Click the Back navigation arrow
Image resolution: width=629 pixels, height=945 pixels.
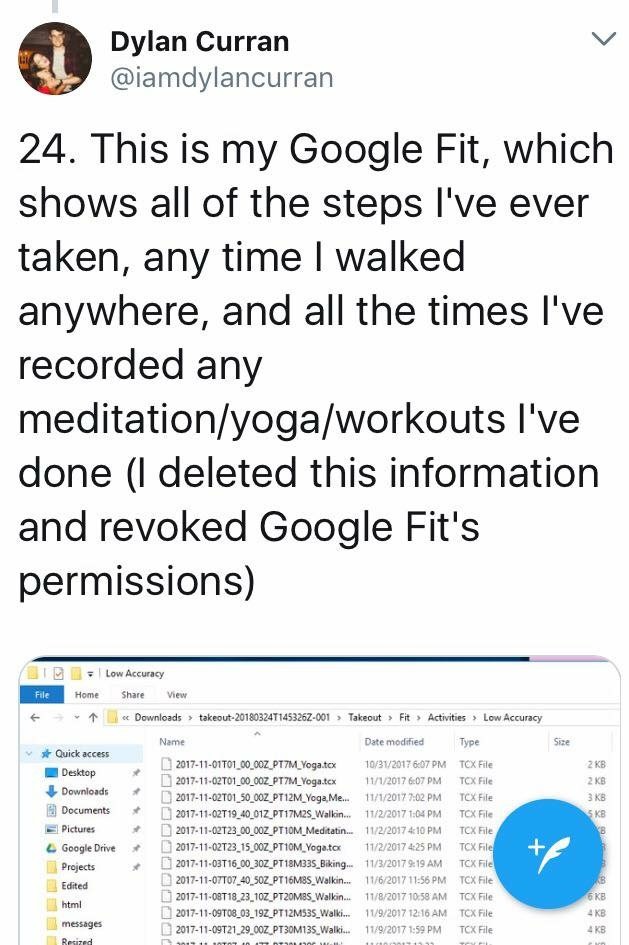pyautogui.click(x=35, y=717)
